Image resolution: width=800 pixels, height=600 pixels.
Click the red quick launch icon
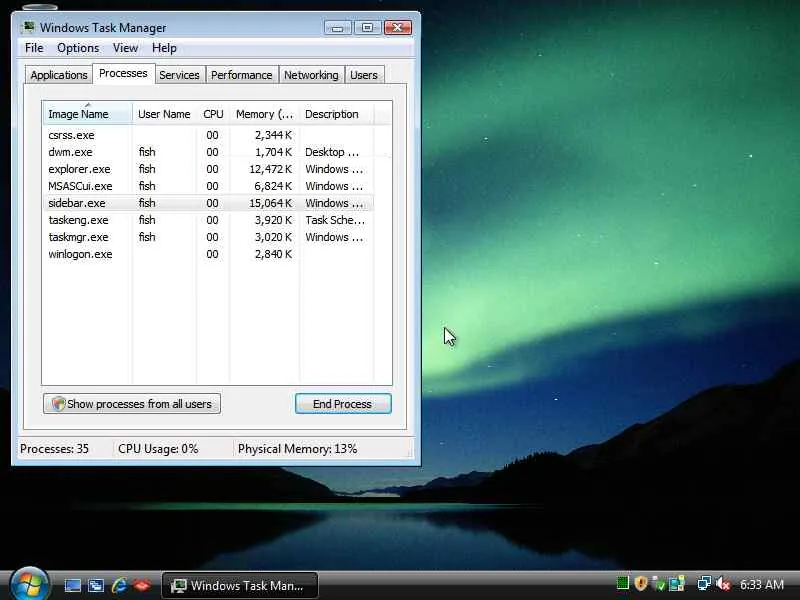pos(142,585)
